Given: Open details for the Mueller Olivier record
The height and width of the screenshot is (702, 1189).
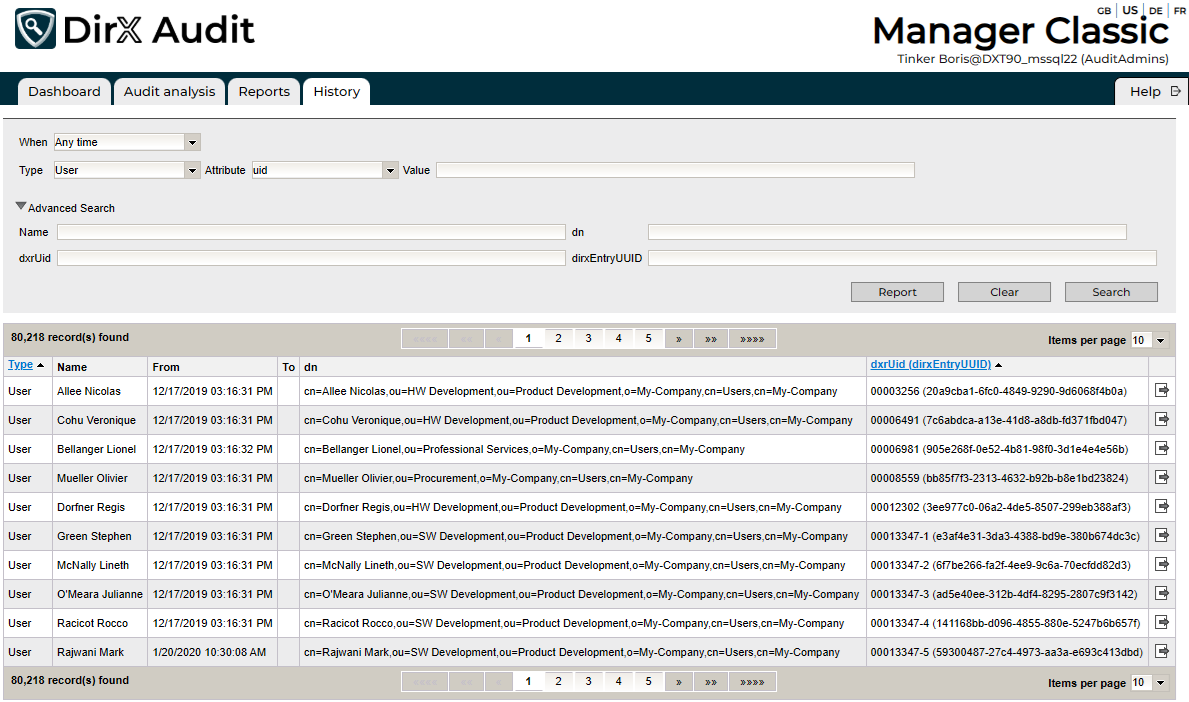Looking at the screenshot, I should 1161,478.
